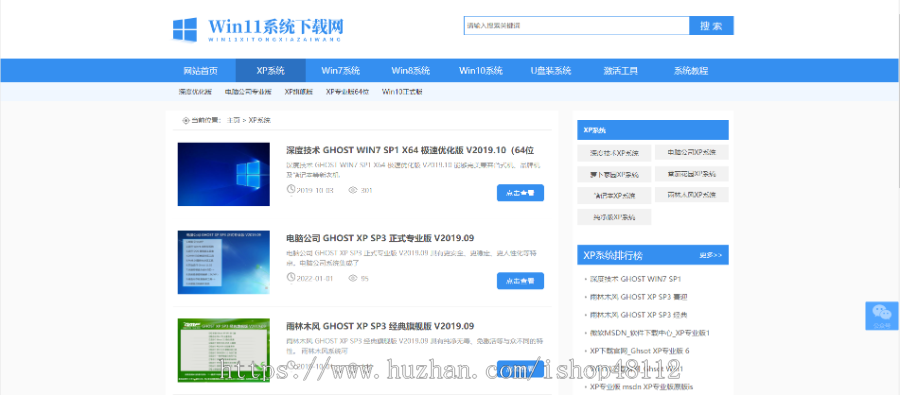Click the 电脑公司专业版 sub-navigation link
Viewport: 900px width, 395px height.
(248, 91)
